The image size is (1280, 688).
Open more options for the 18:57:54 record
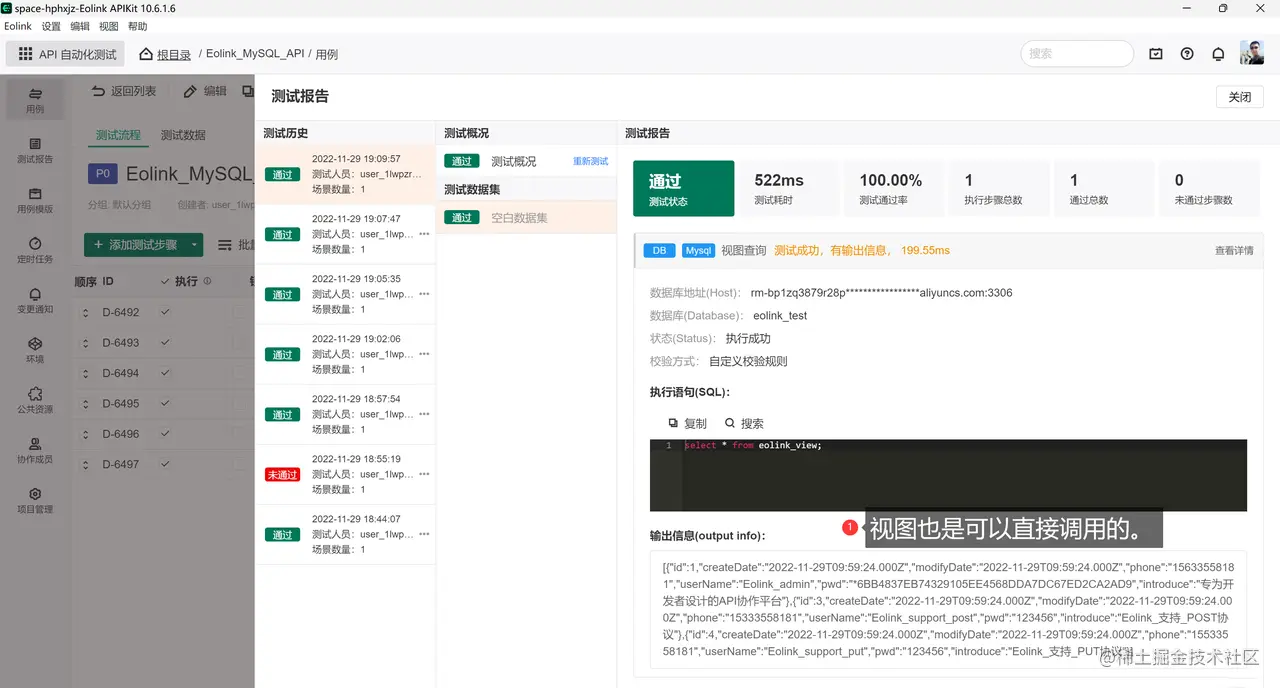coord(424,414)
